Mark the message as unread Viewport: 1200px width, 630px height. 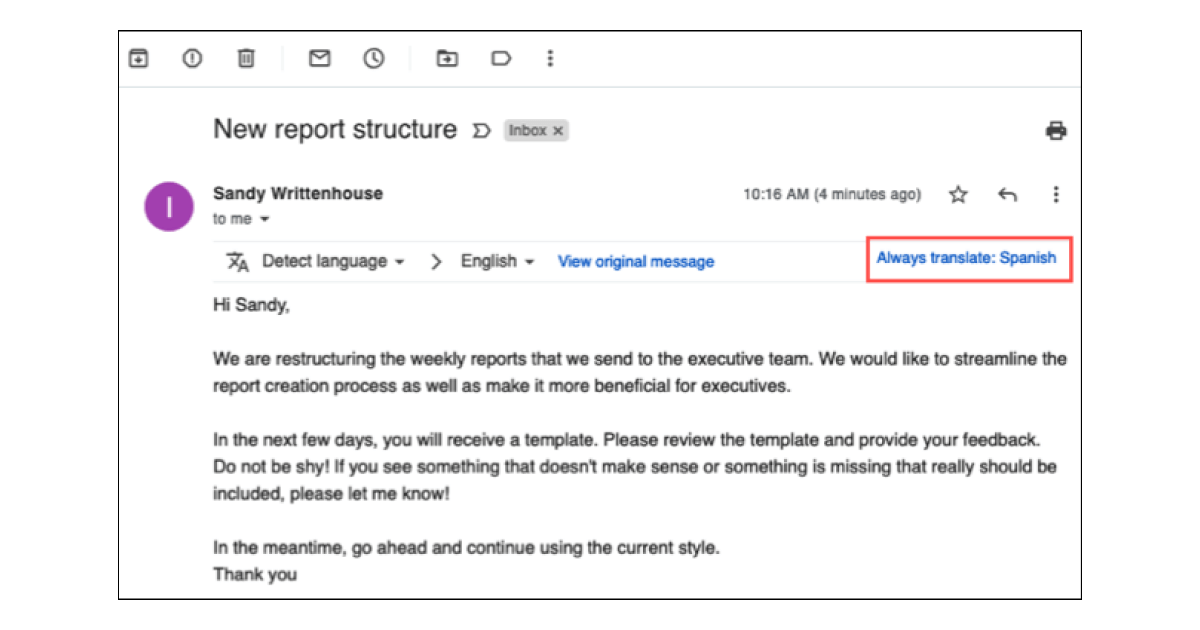click(320, 59)
